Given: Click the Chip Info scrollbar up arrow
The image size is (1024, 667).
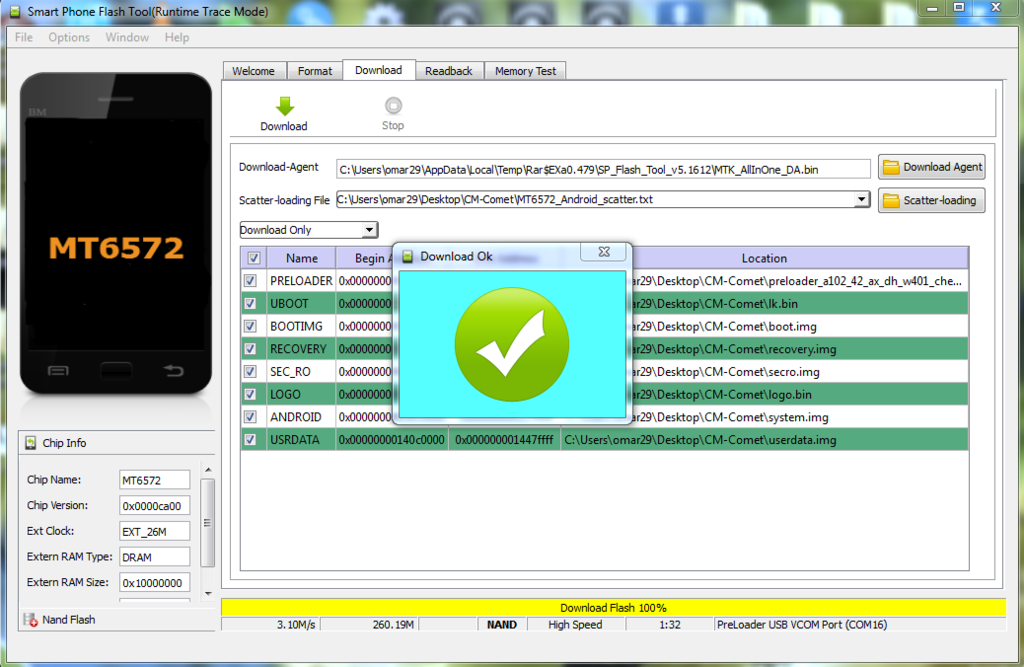Looking at the screenshot, I should click(x=208, y=470).
